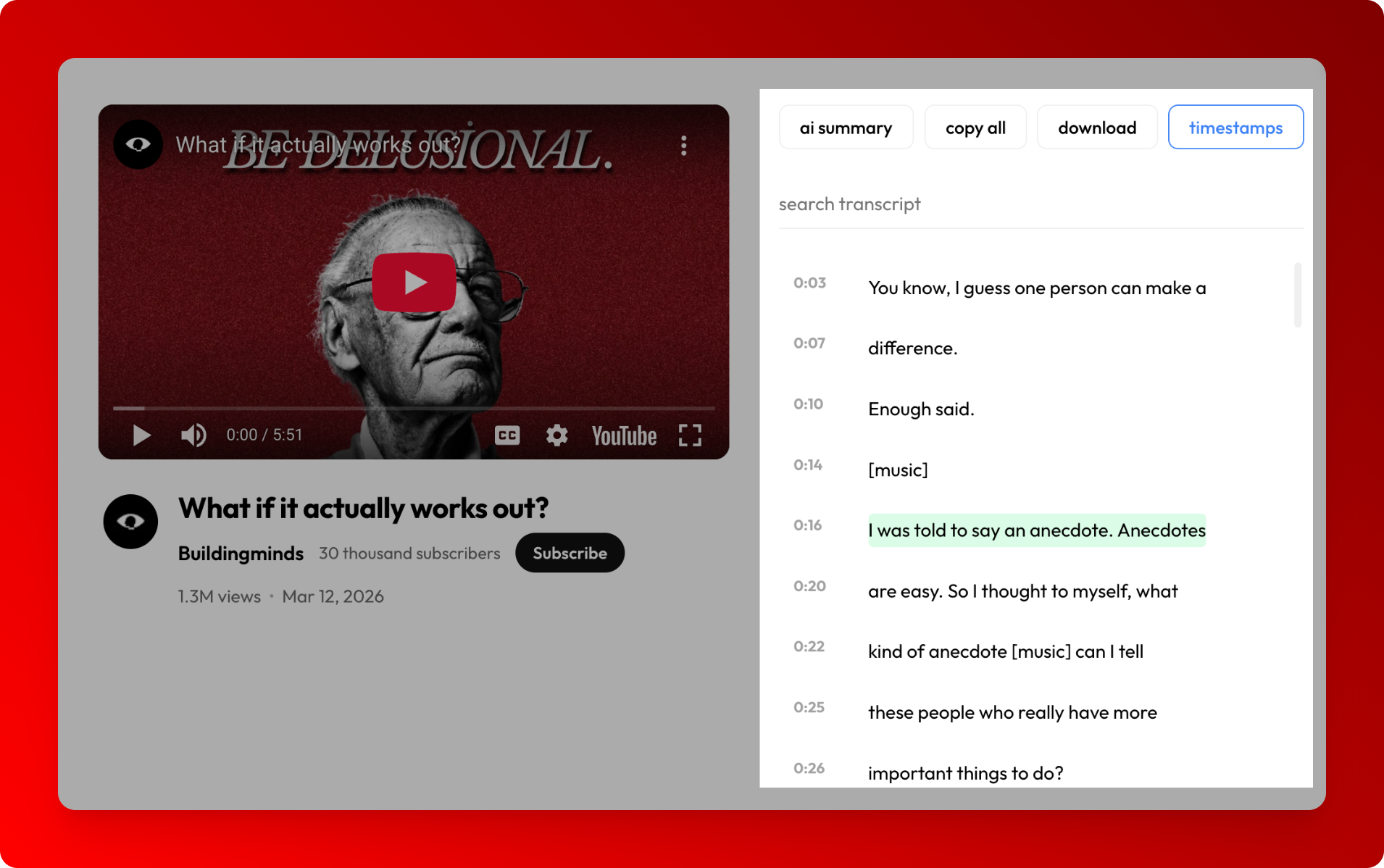Image resolution: width=1384 pixels, height=868 pixels.
Task: Deactivate the timestamps toggle
Action: click(1235, 127)
